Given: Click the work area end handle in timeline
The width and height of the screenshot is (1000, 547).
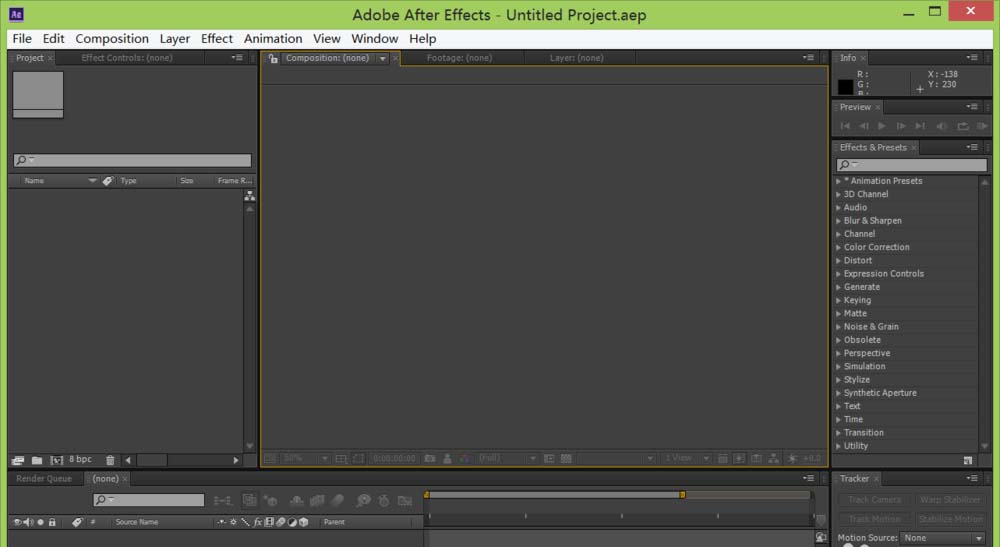Looking at the screenshot, I should pyautogui.click(x=682, y=495).
